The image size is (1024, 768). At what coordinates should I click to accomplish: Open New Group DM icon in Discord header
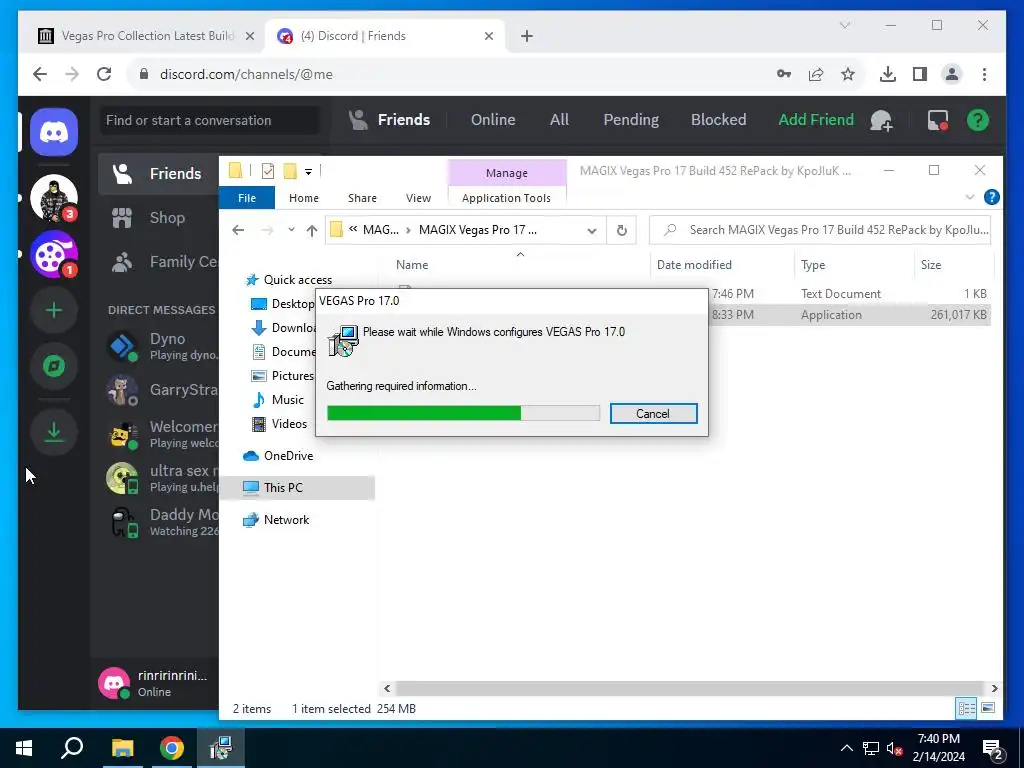(882, 120)
